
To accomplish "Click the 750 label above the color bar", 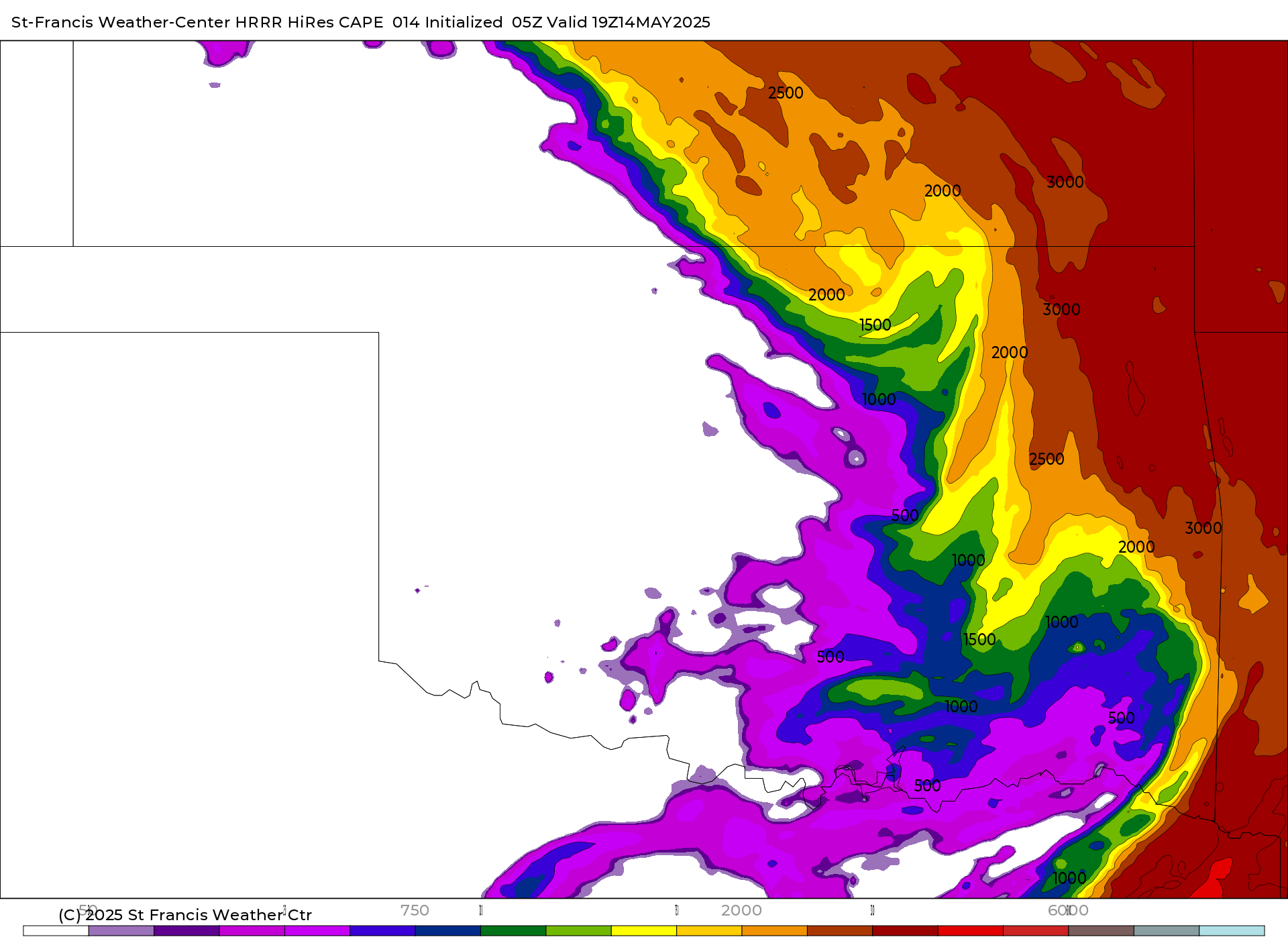I will click(415, 910).
